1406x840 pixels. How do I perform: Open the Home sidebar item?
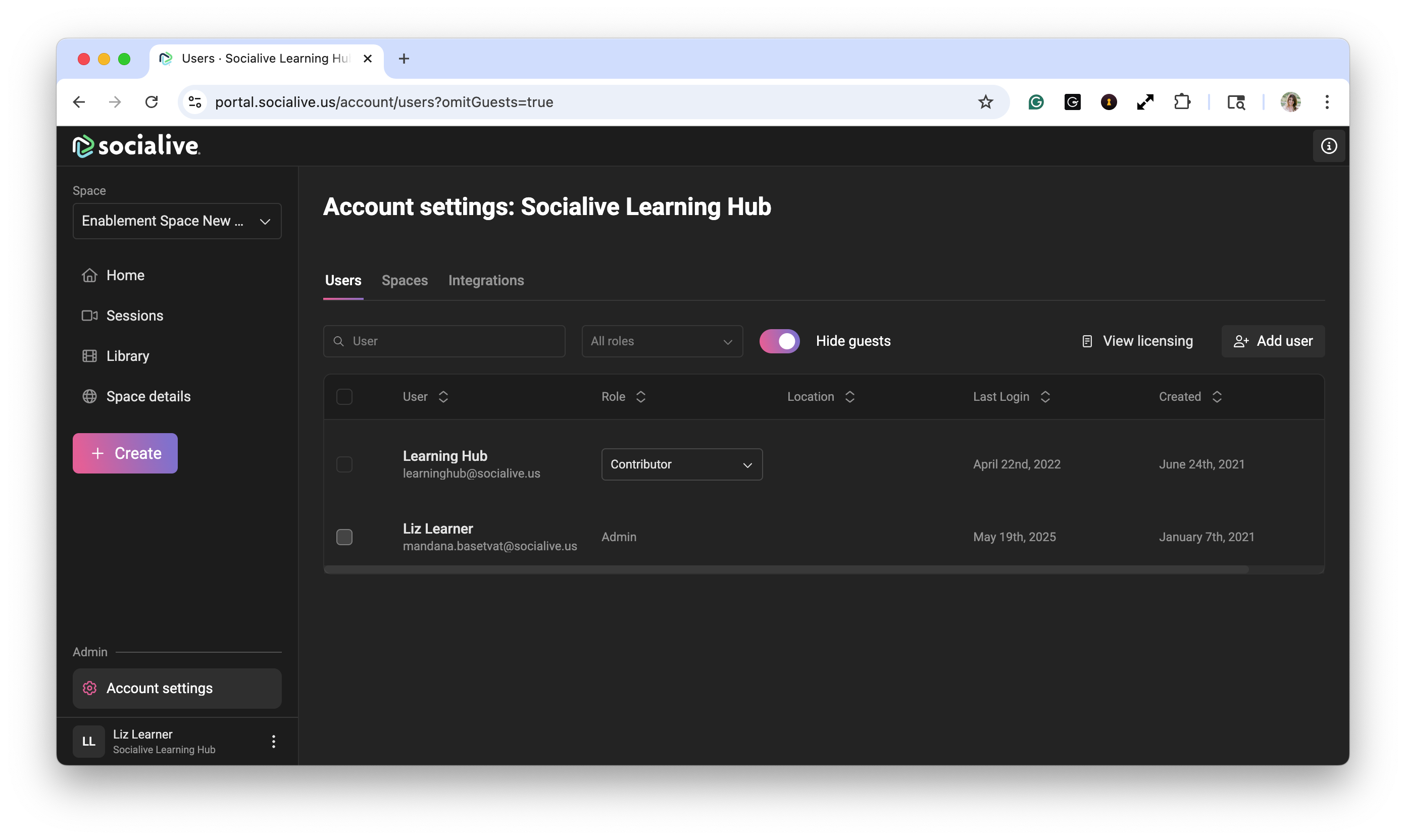tap(125, 275)
